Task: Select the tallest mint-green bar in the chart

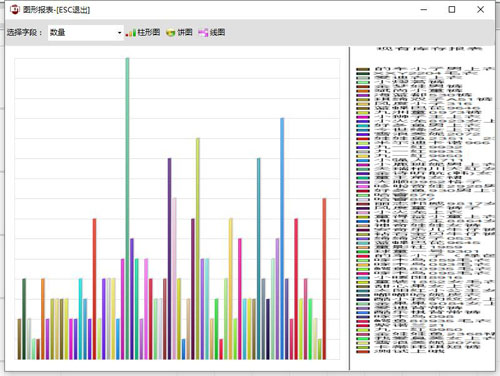Action: (127, 208)
